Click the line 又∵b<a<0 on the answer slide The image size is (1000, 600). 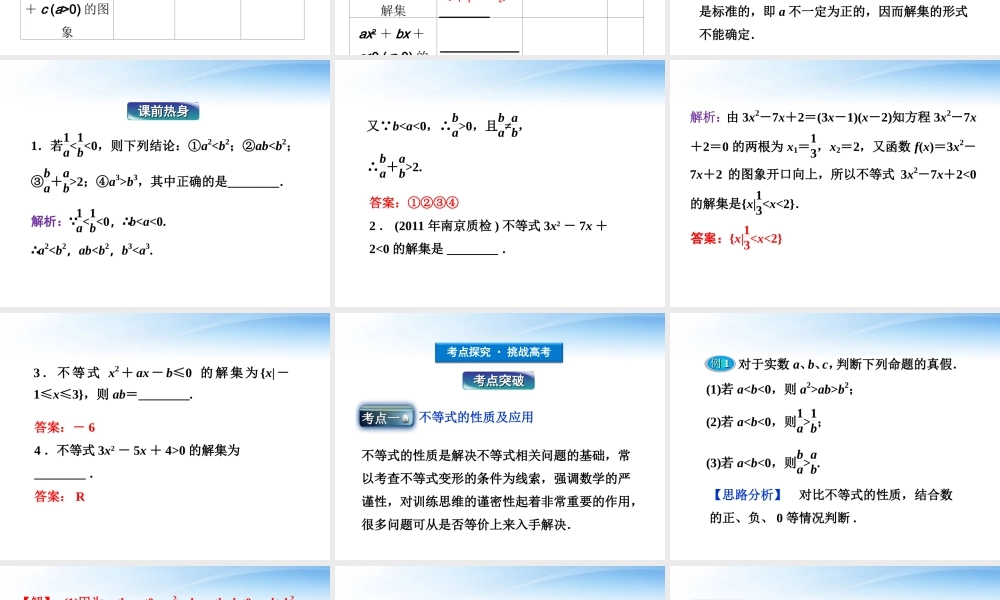click(x=445, y=126)
